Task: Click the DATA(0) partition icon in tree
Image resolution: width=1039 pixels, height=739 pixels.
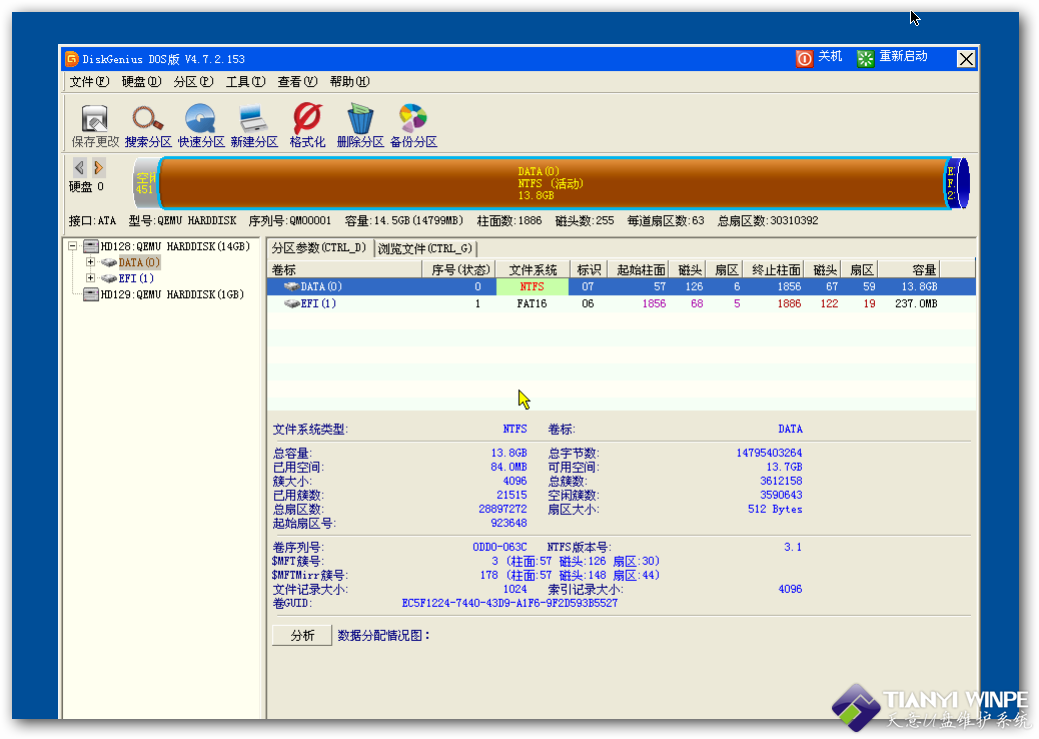Action: [109, 263]
